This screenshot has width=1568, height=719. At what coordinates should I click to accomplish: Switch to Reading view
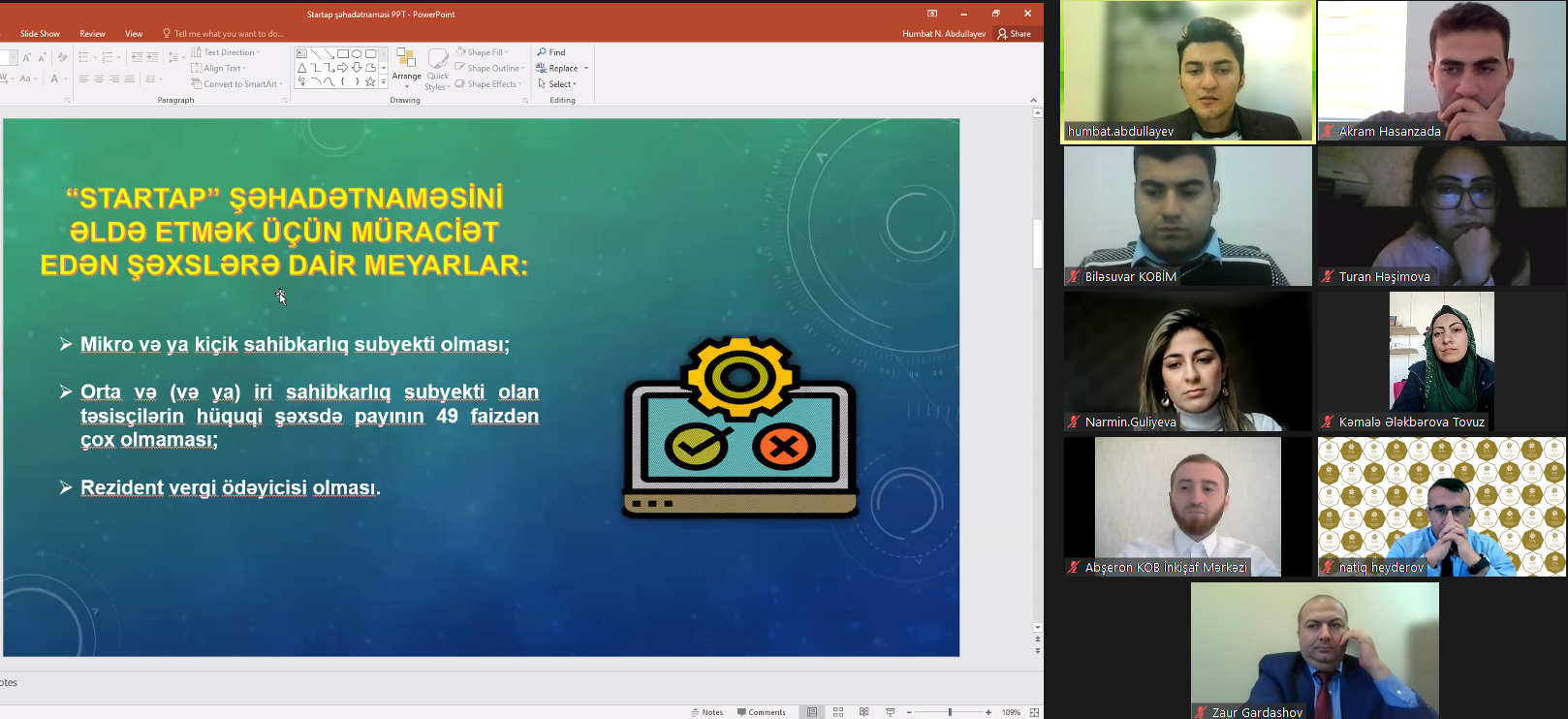863,712
